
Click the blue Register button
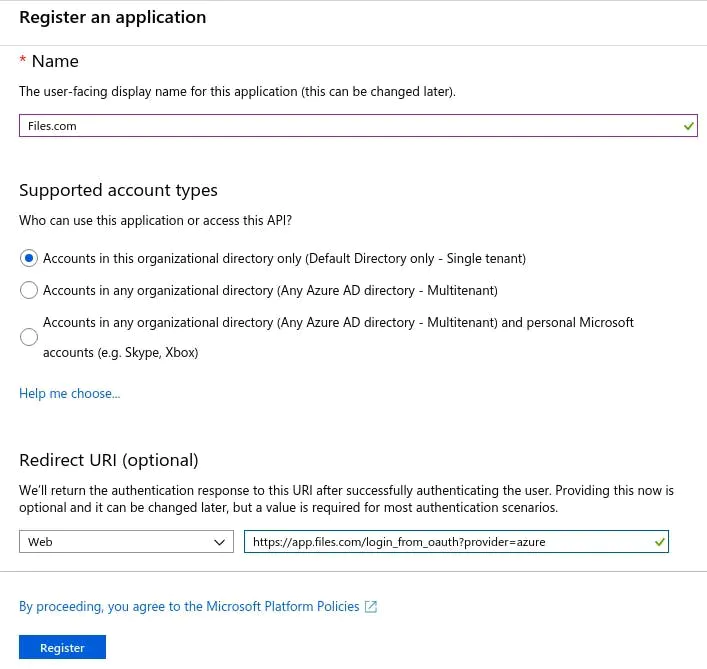point(62,647)
